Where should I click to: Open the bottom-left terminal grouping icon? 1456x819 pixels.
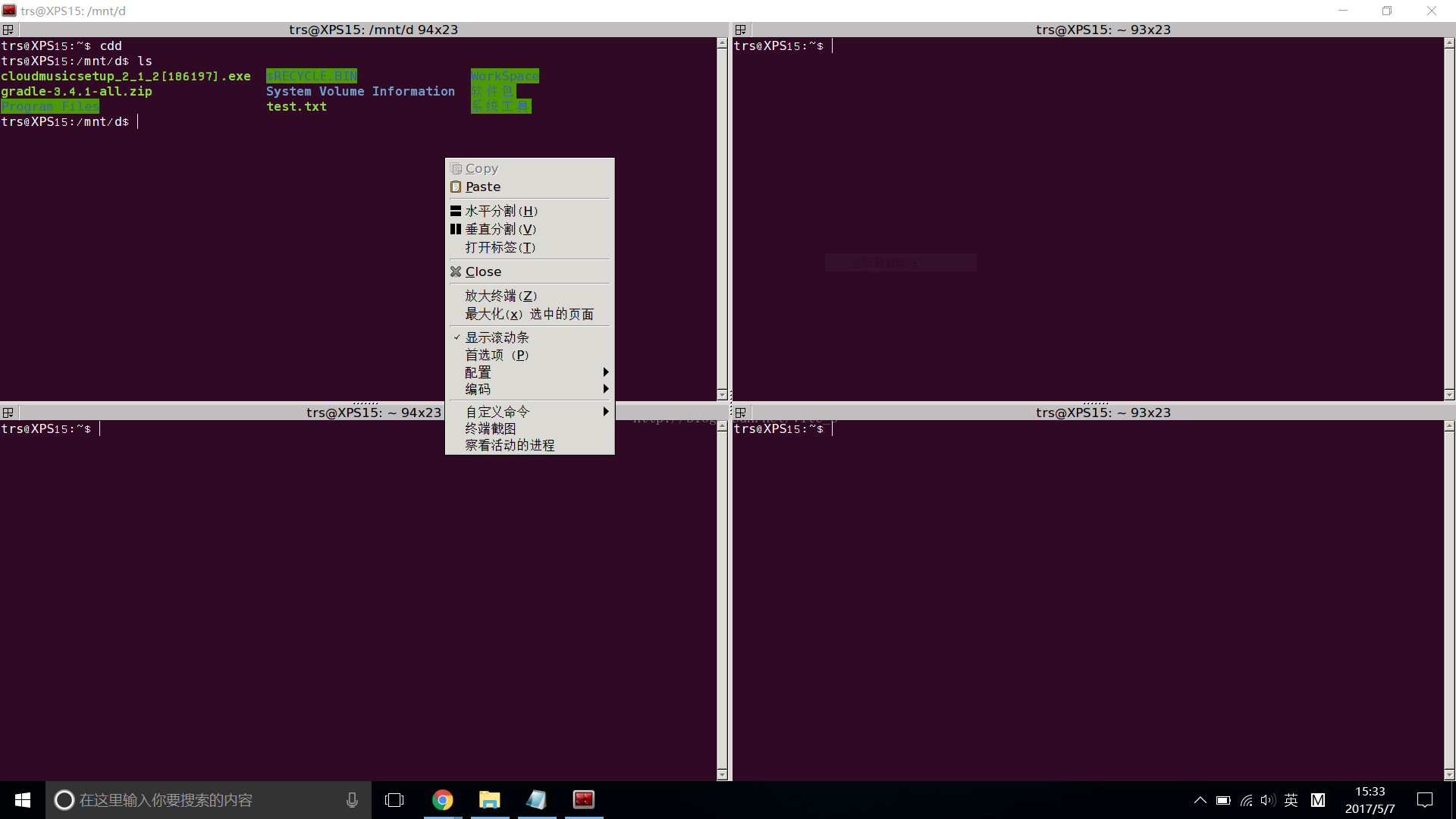point(8,413)
